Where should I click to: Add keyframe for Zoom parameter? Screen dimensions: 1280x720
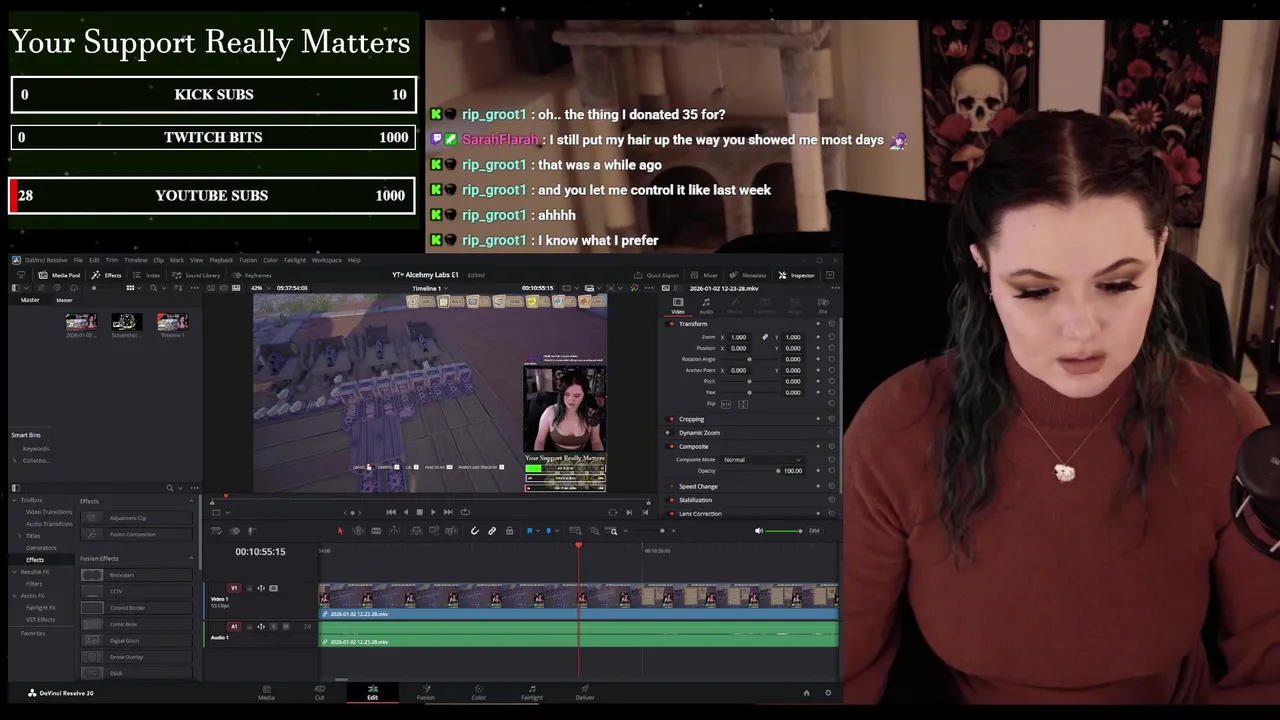(818, 337)
